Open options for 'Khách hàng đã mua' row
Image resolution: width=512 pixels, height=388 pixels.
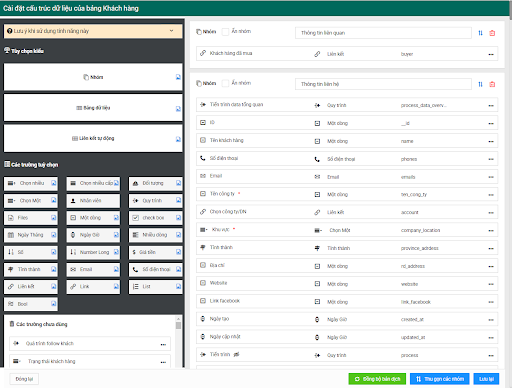(491, 54)
